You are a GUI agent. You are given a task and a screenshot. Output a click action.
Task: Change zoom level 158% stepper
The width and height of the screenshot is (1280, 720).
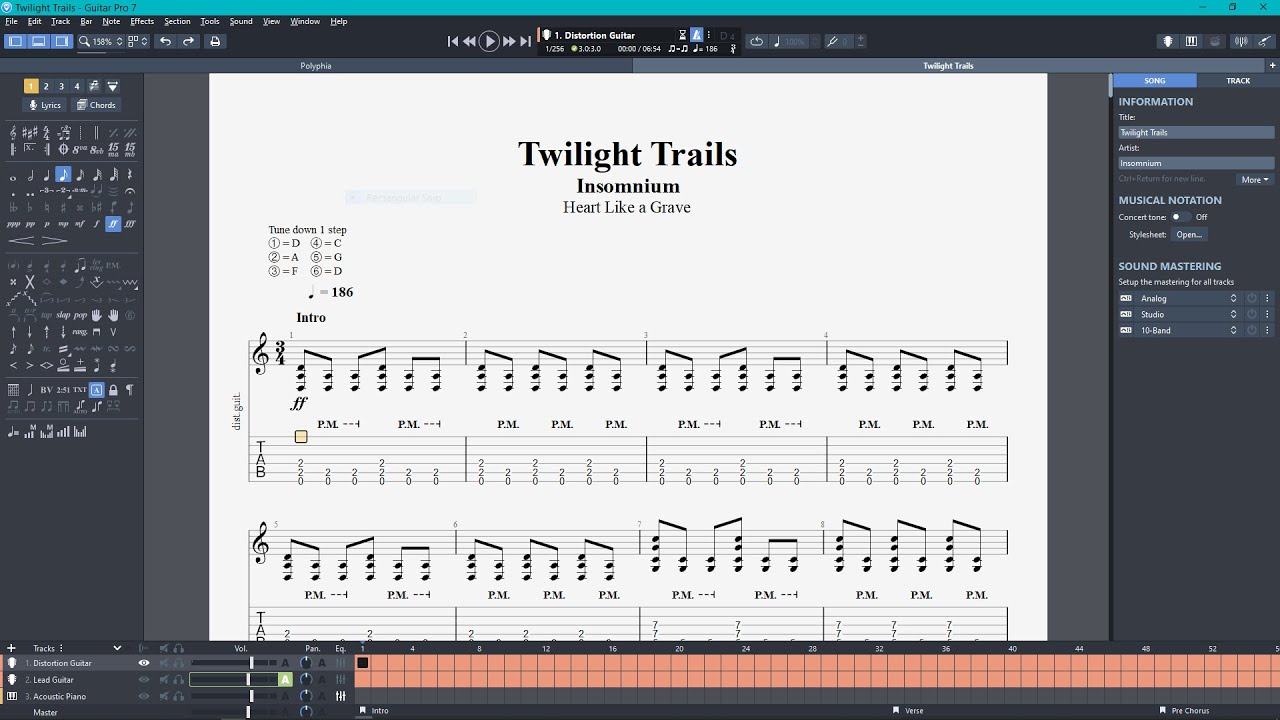119,41
